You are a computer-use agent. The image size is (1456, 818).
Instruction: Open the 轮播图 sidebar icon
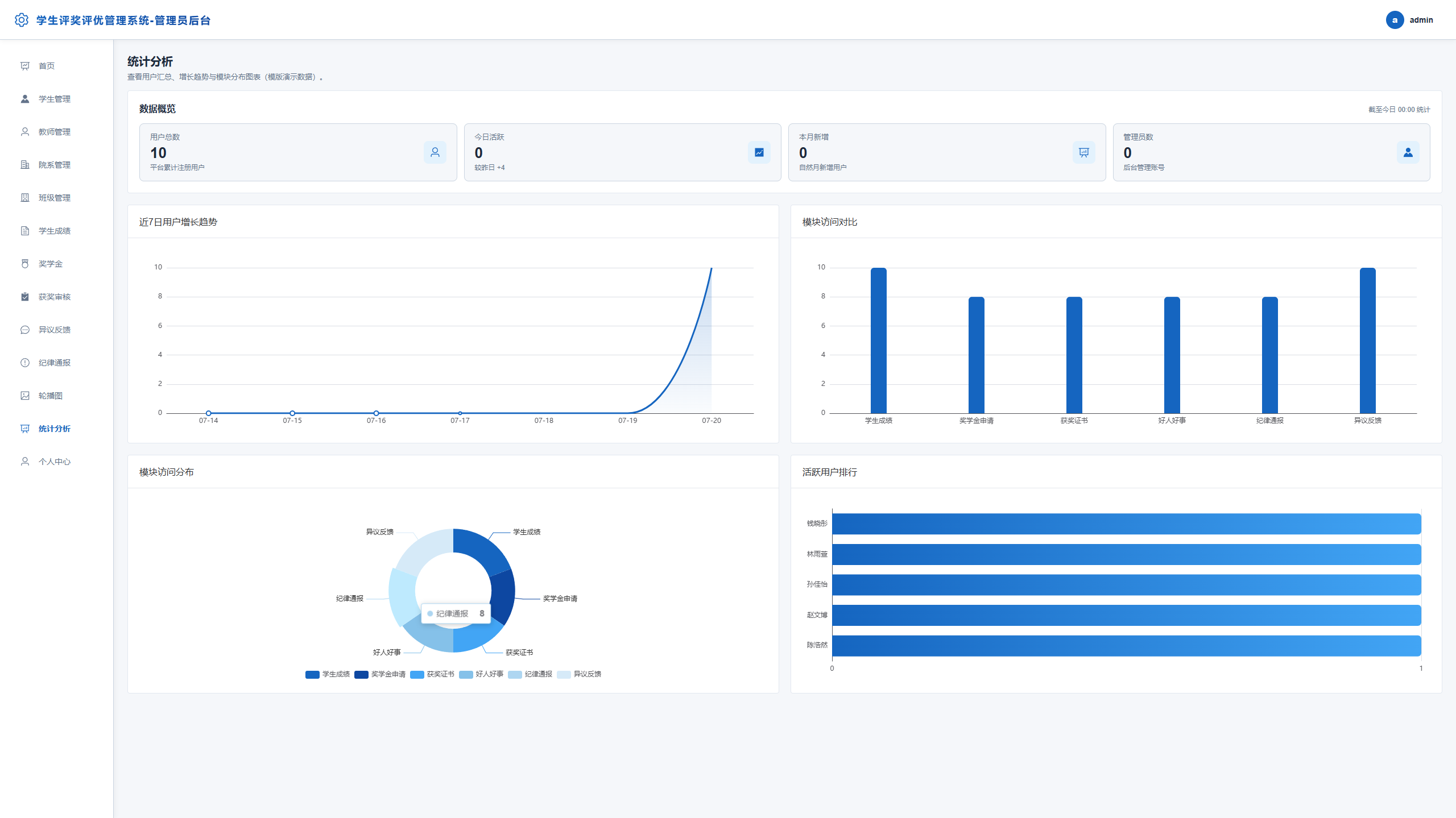pyautogui.click(x=25, y=396)
